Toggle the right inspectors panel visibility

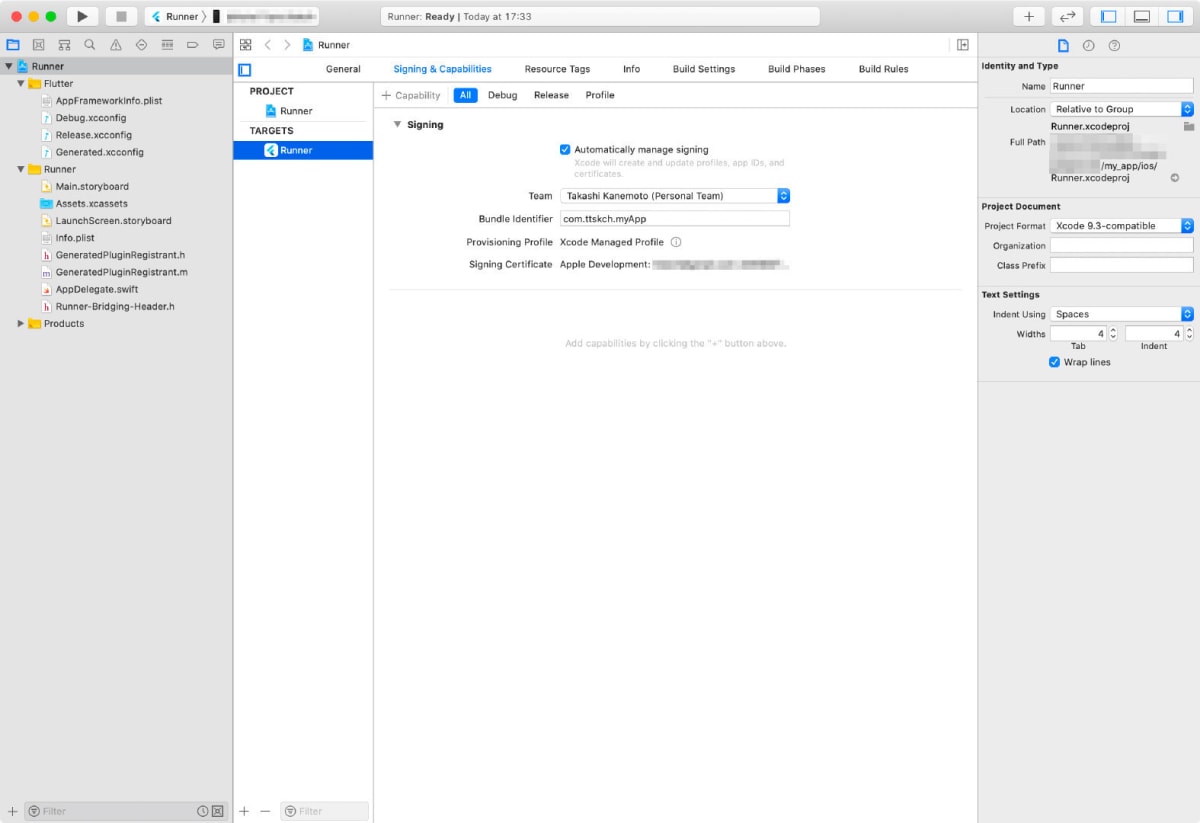(1175, 16)
